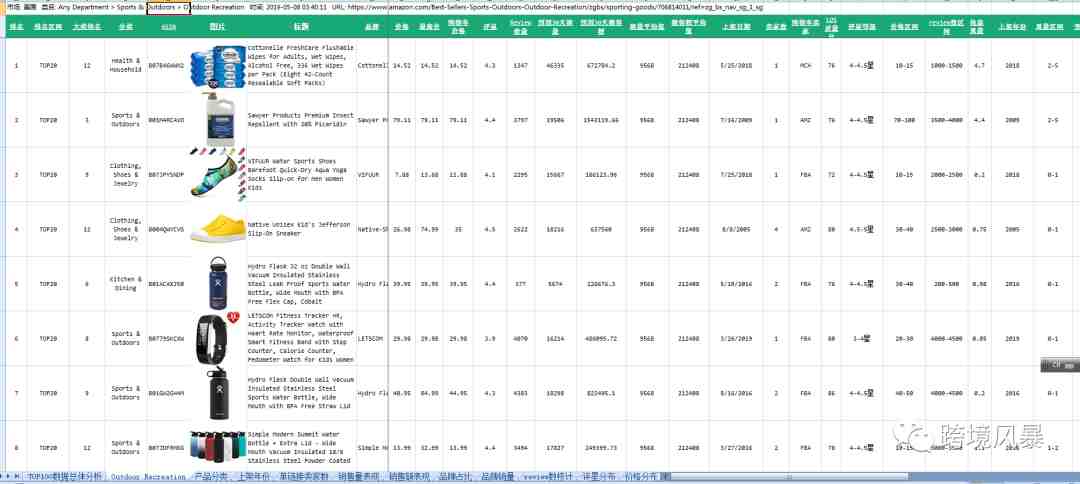Viewport: 1080px width, 484px height.
Task: Select the 'LETSCOM Fitness Tracker HR' title cell
Action: point(301,338)
